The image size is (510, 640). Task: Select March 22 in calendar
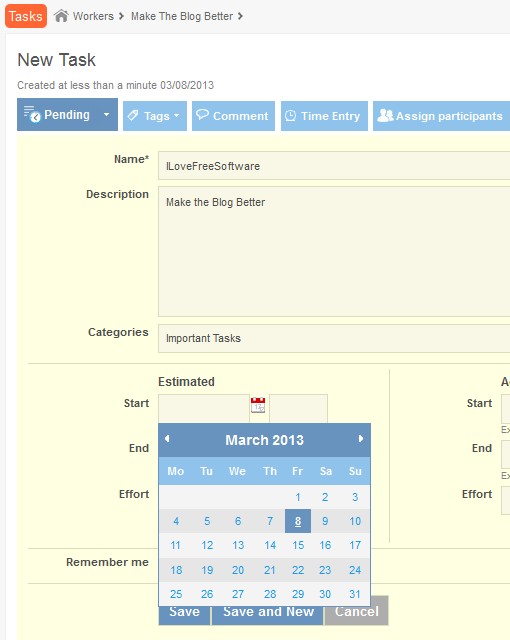coord(298,570)
